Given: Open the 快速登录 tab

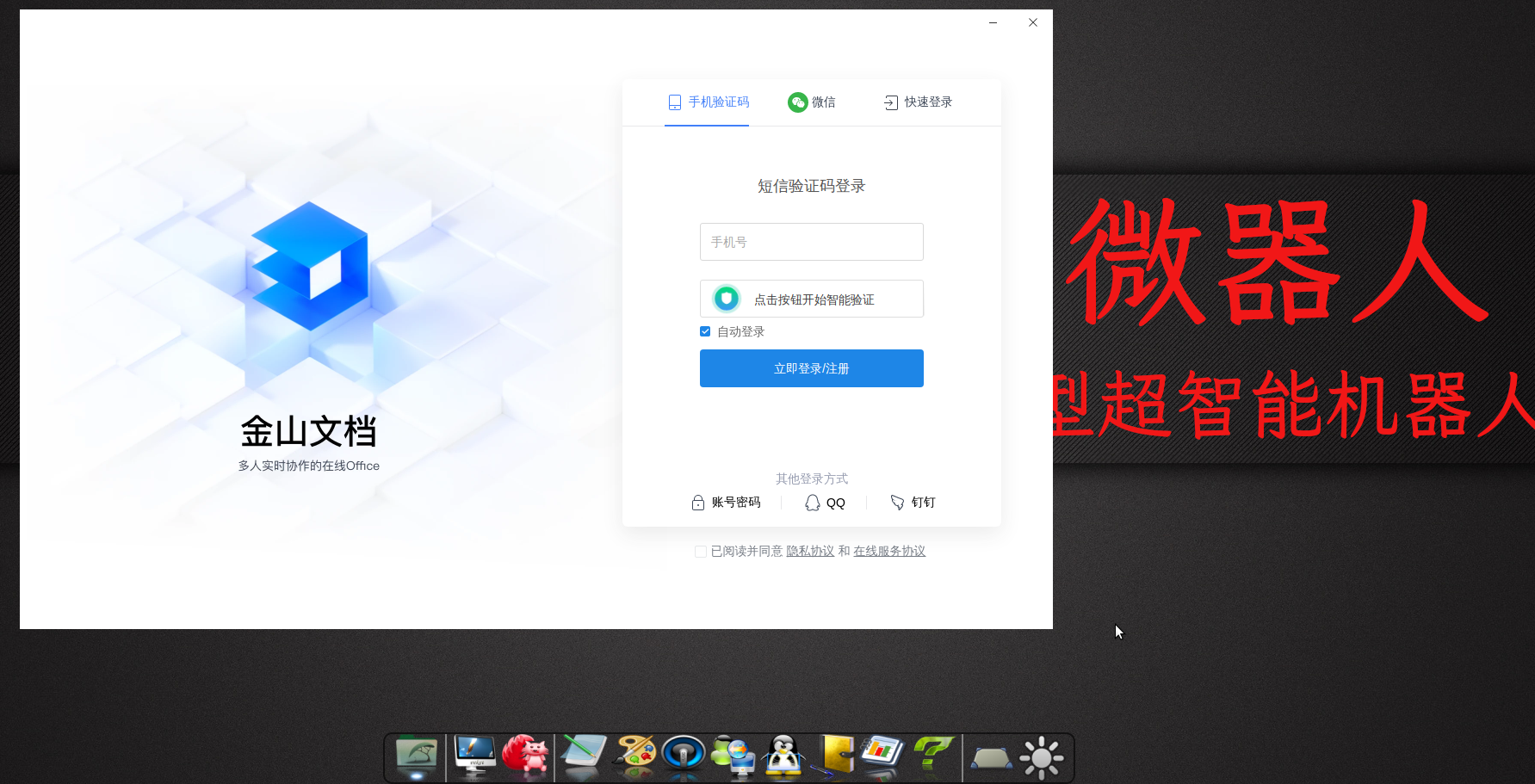Looking at the screenshot, I should click(918, 102).
